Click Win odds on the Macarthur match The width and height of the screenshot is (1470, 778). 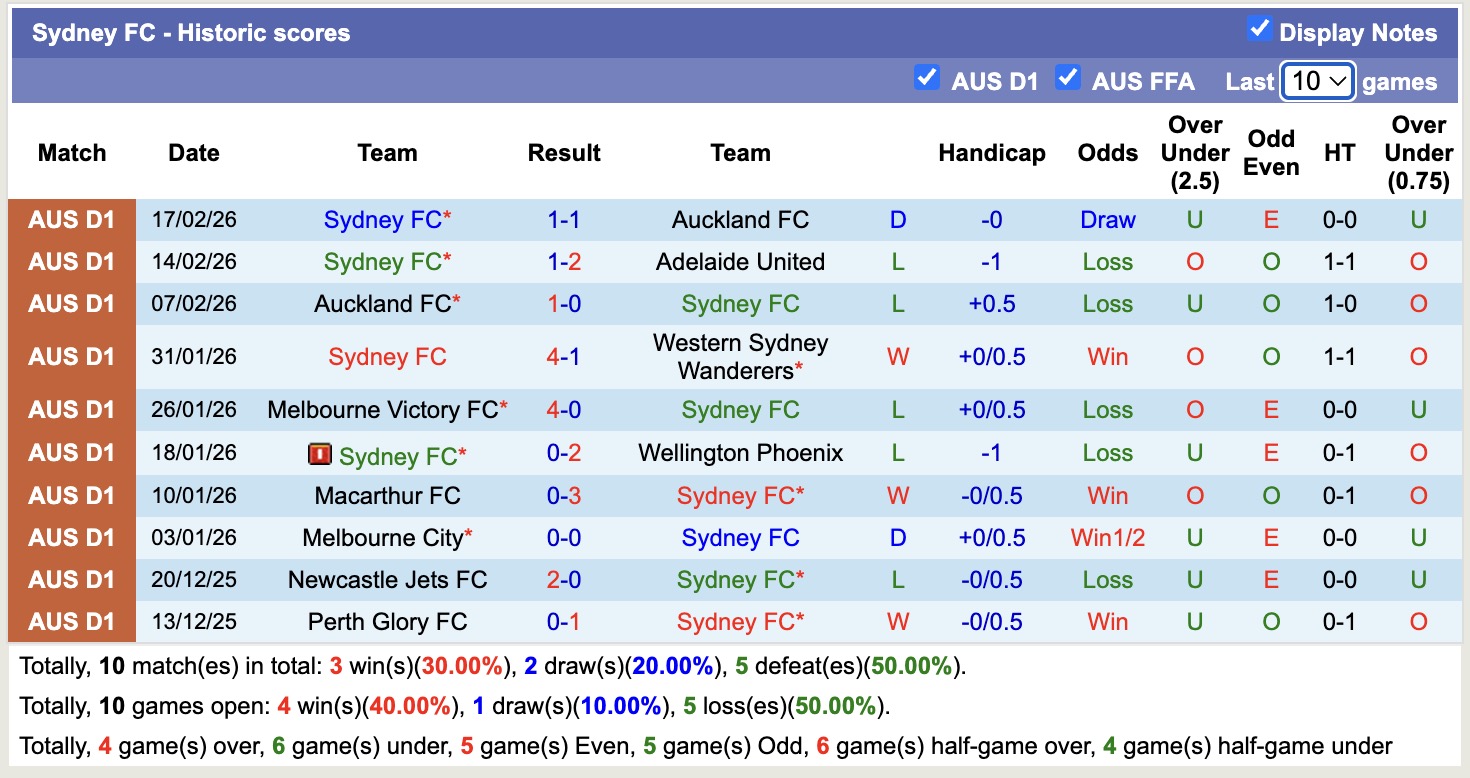click(x=1107, y=495)
